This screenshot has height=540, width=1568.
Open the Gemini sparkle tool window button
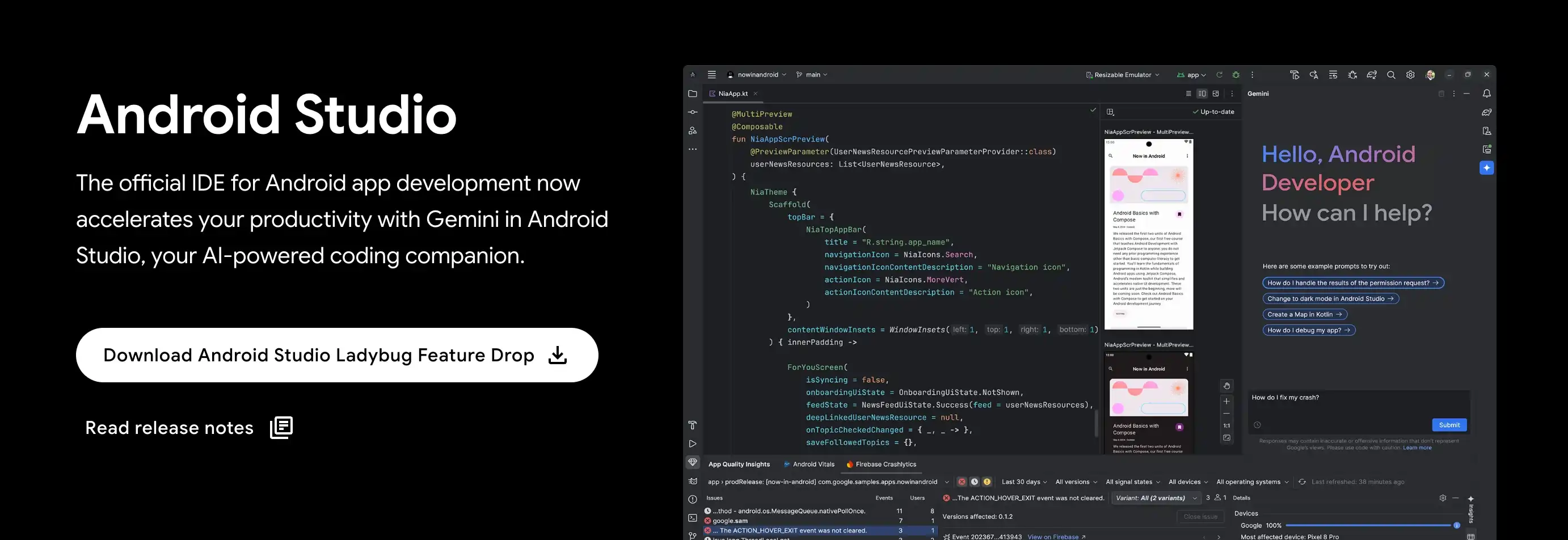point(1486,167)
